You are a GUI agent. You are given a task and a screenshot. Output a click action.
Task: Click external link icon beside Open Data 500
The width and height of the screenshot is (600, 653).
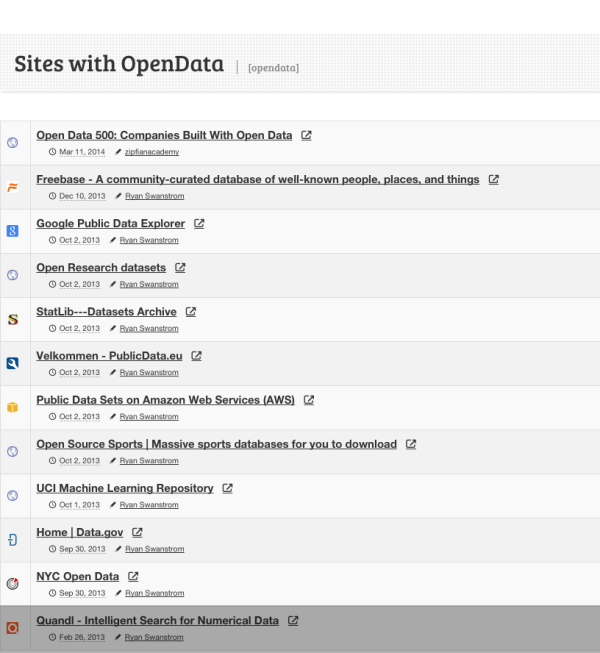click(x=306, y=136)
